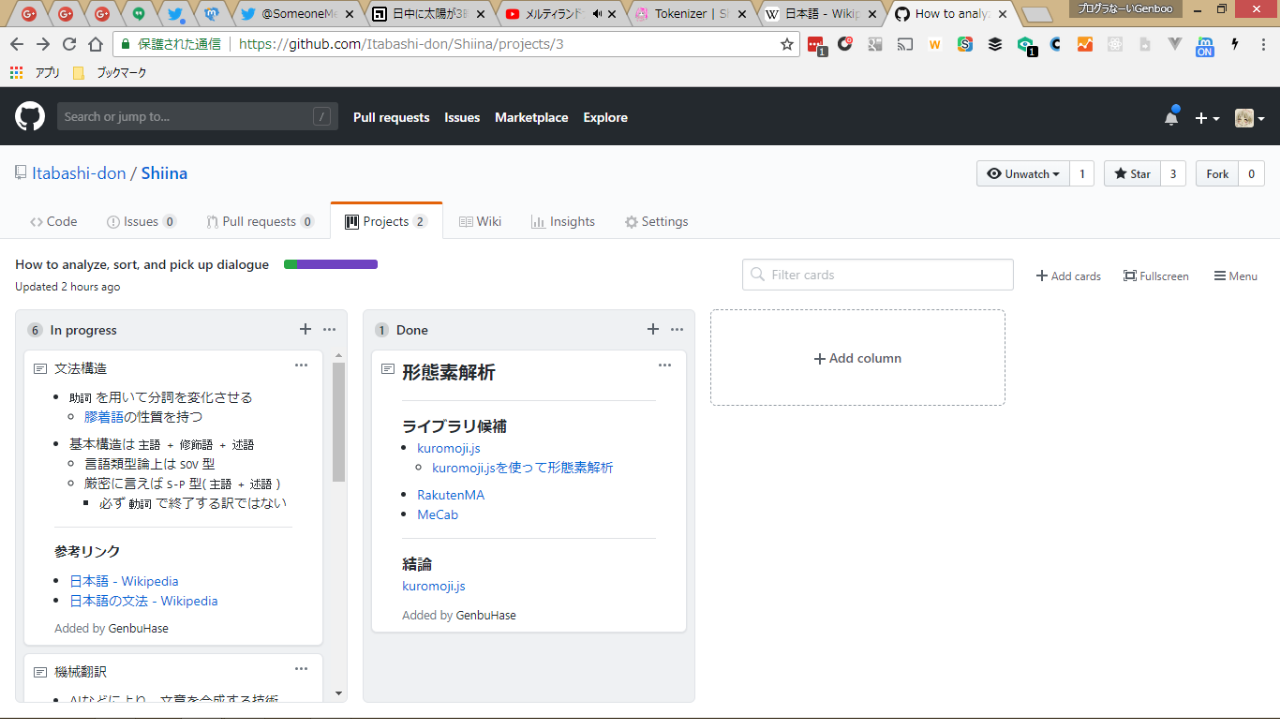Add card to In progress column

[305, 329]
